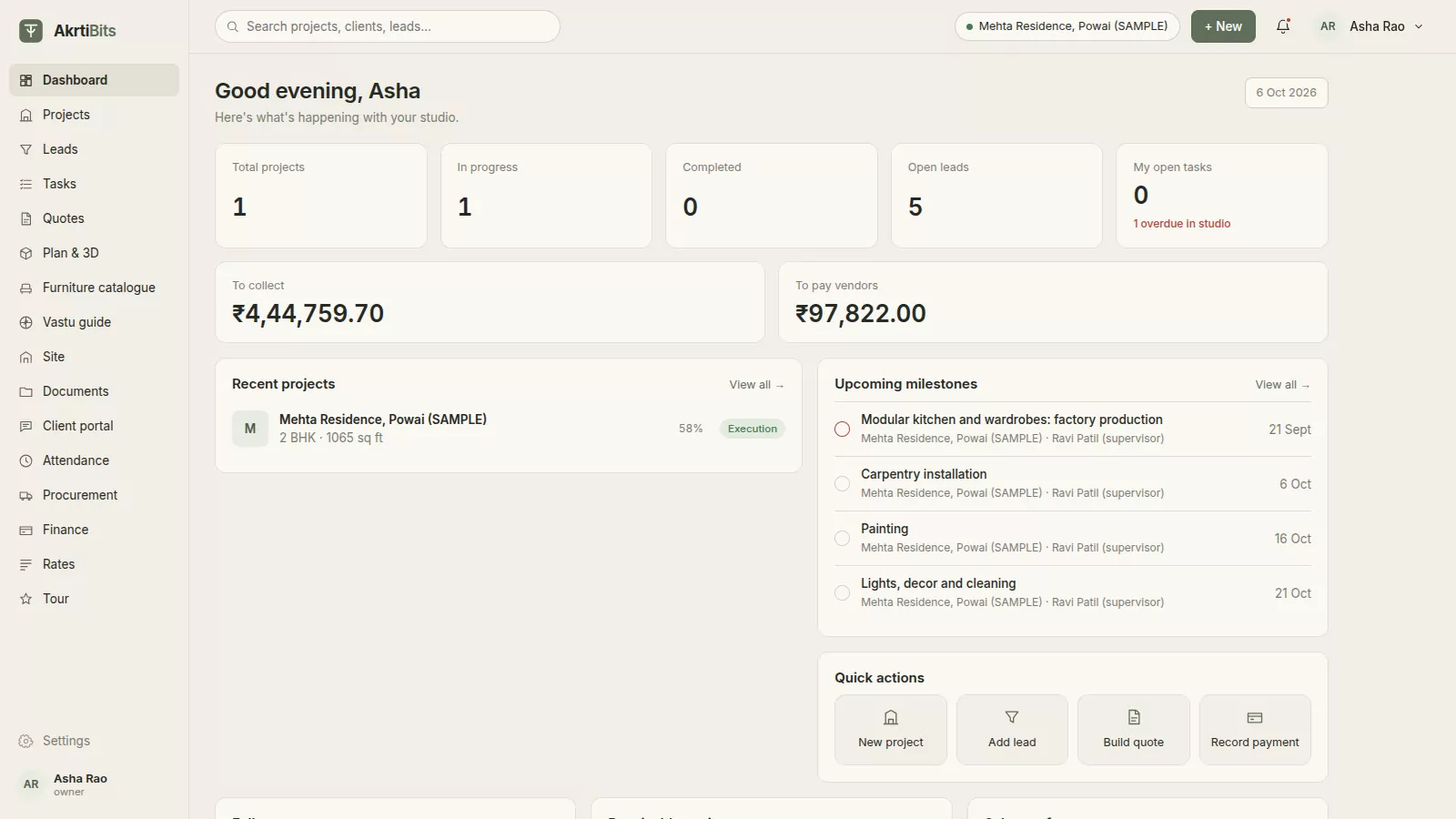Click the Client portal icon in sidebar
Image resolution: width=1456 pixels, height=819 pixels.
pos(26,426)
